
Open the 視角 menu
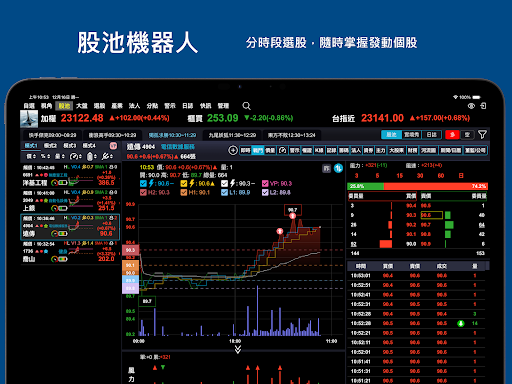click(46, 106)
